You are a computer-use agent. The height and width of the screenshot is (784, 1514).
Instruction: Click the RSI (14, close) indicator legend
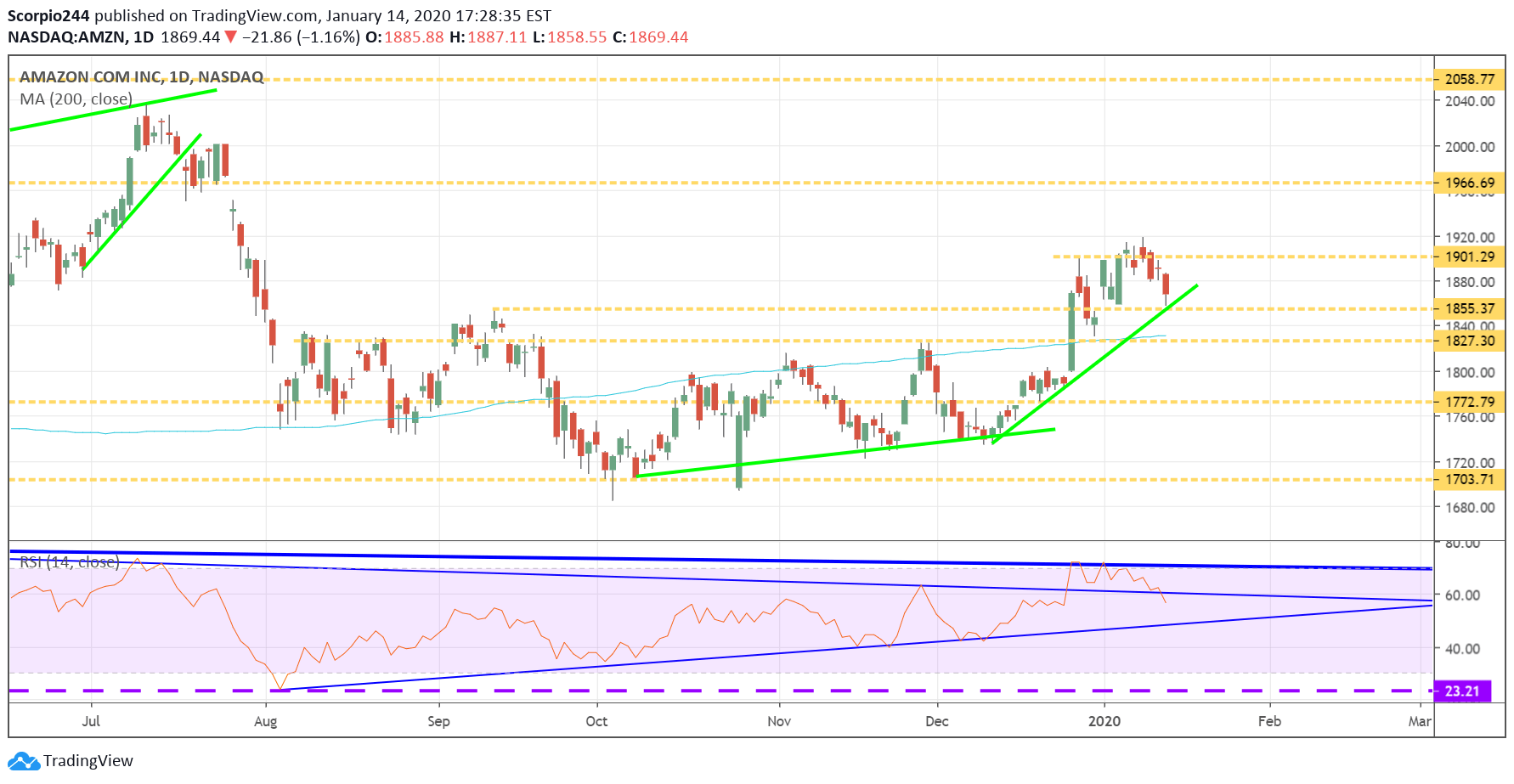point(70,562)
